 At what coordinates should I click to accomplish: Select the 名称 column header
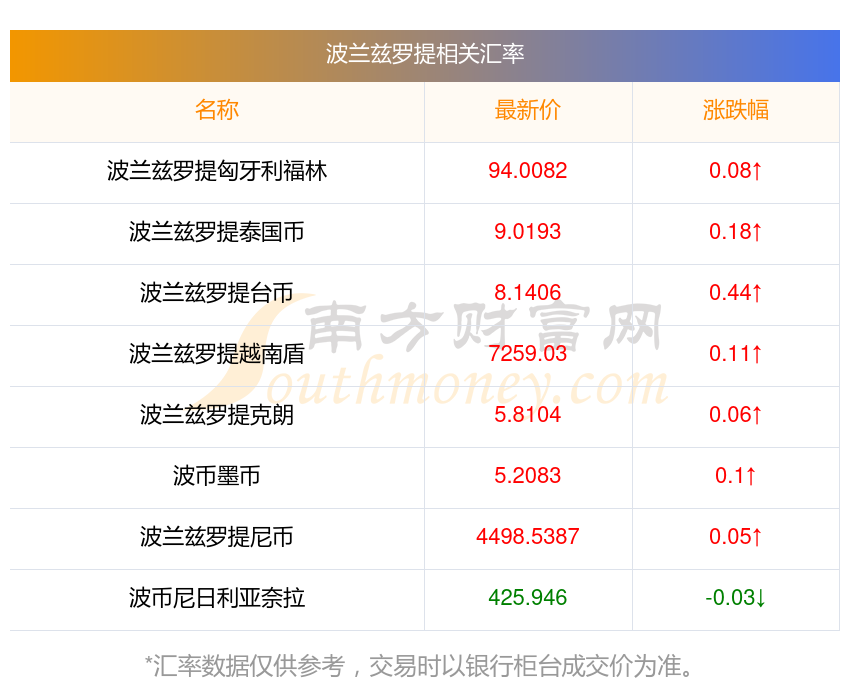tap(217, 110)
